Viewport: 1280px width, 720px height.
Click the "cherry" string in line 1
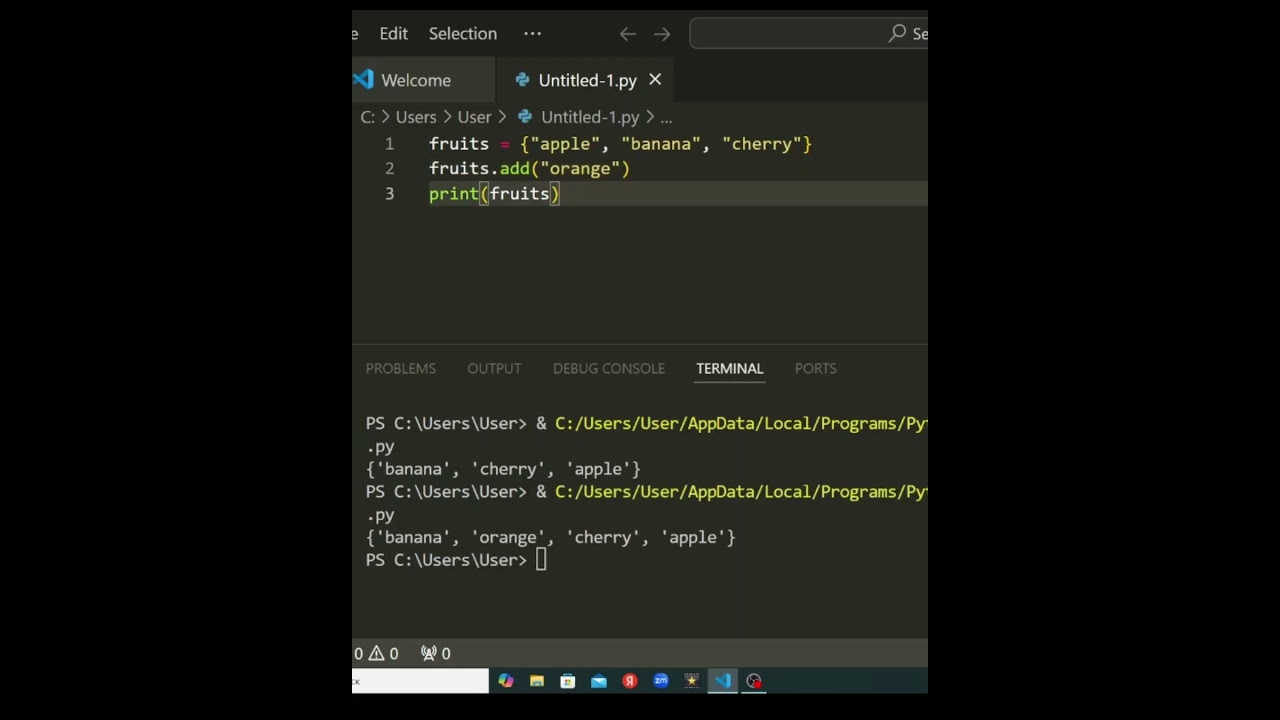click(761, 144)
